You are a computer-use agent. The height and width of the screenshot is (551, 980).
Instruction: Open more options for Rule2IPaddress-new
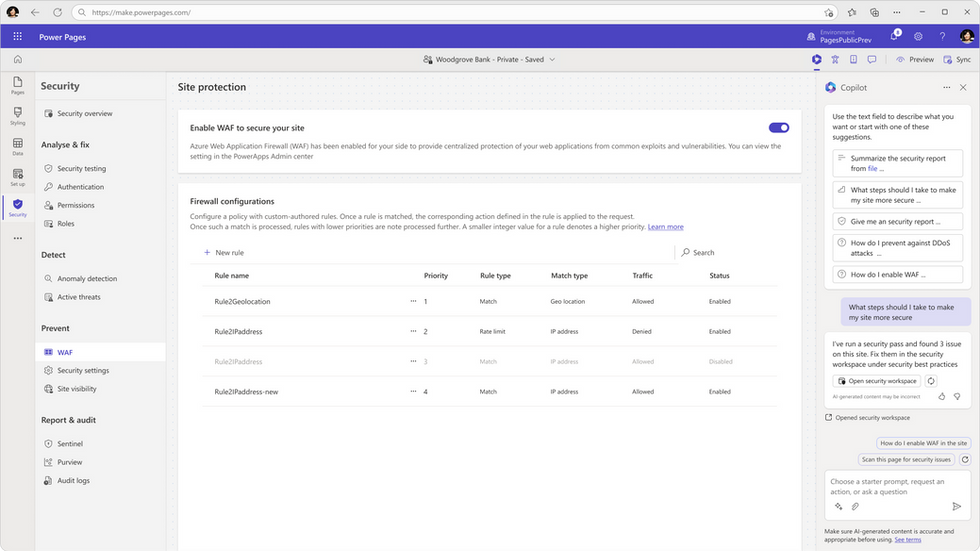coord(413,392)
